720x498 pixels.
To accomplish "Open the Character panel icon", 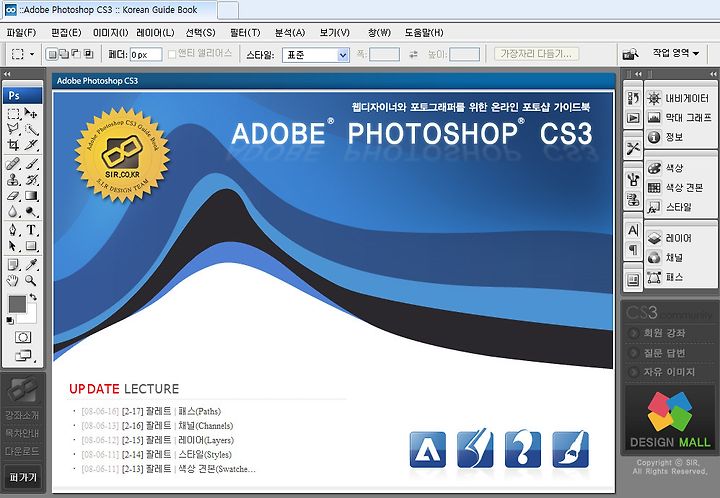I will 633,230.
